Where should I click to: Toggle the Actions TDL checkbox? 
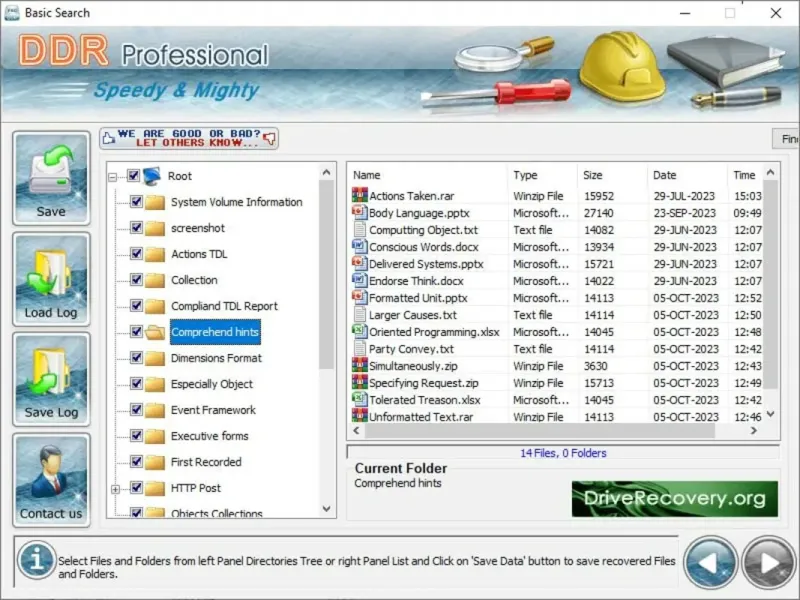[136, 254]
